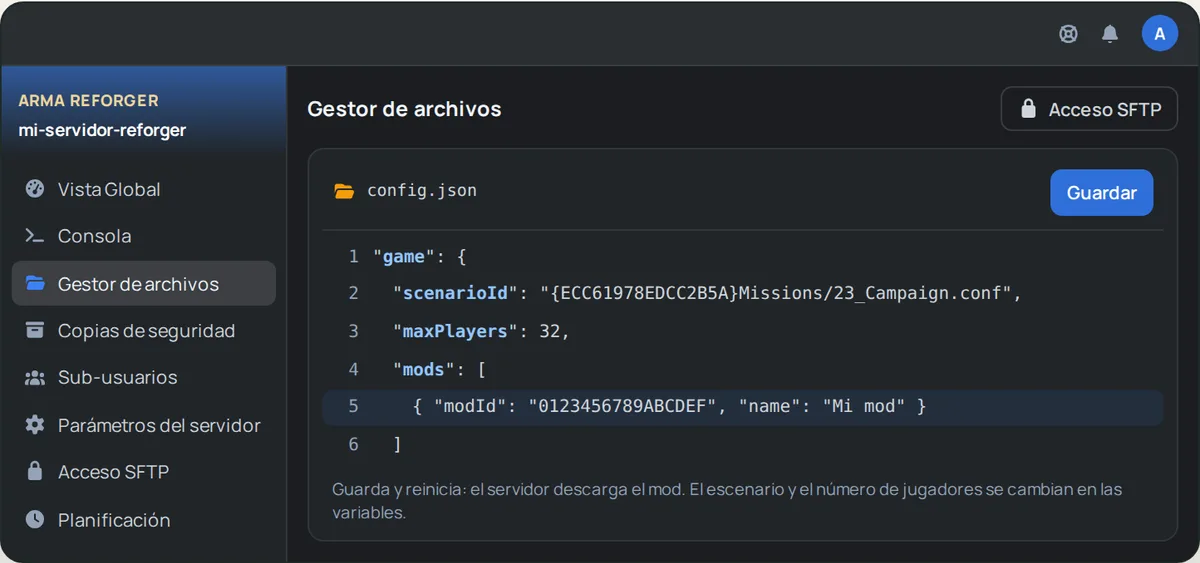Click the modId value 0123456789ABCDEF
The image size is (1200, 563).
pyautogui.click(x=624, y=407)
